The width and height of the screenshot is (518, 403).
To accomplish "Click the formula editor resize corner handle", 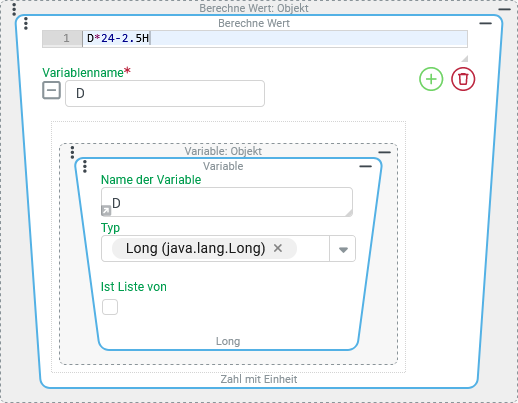I will [465, 59].
